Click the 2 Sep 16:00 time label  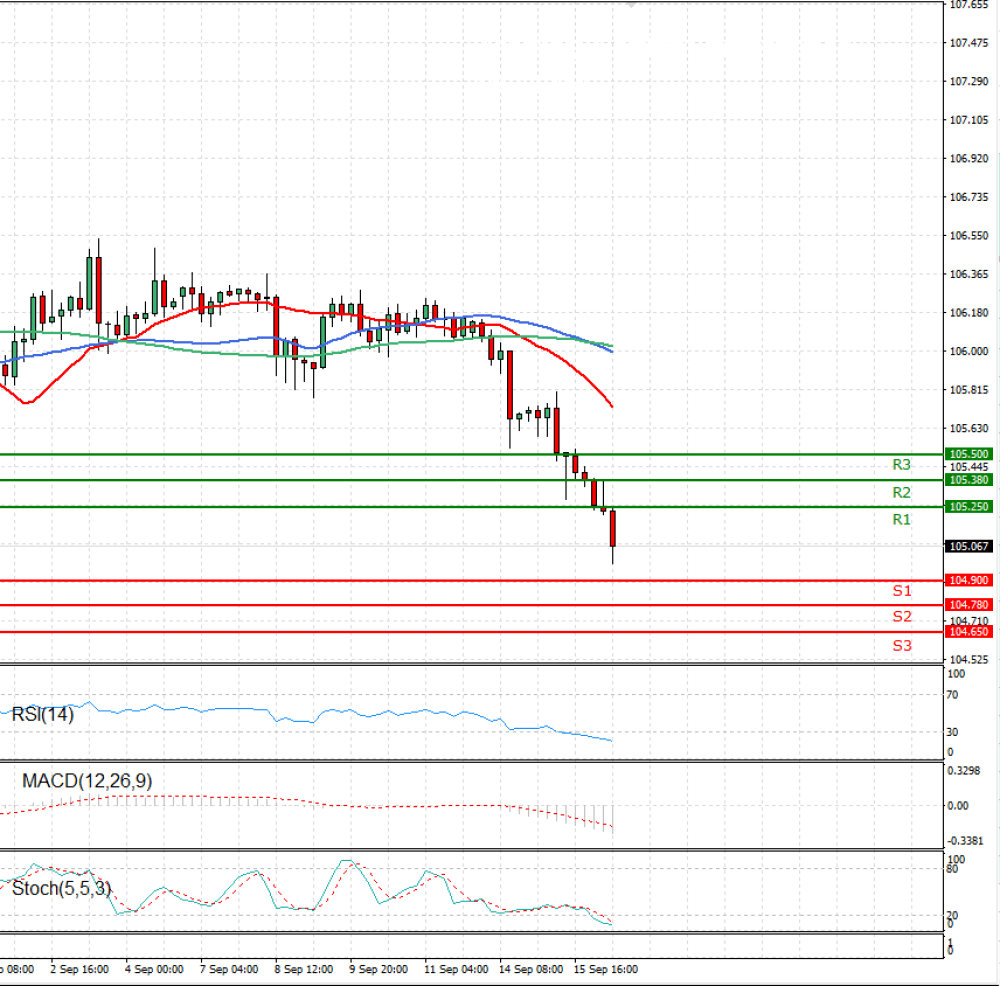click(79, 969)
